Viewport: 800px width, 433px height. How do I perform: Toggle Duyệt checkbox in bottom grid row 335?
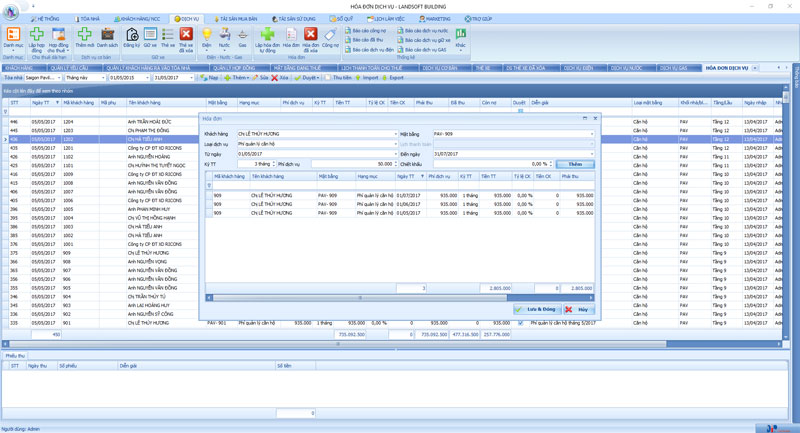point(520,323)
